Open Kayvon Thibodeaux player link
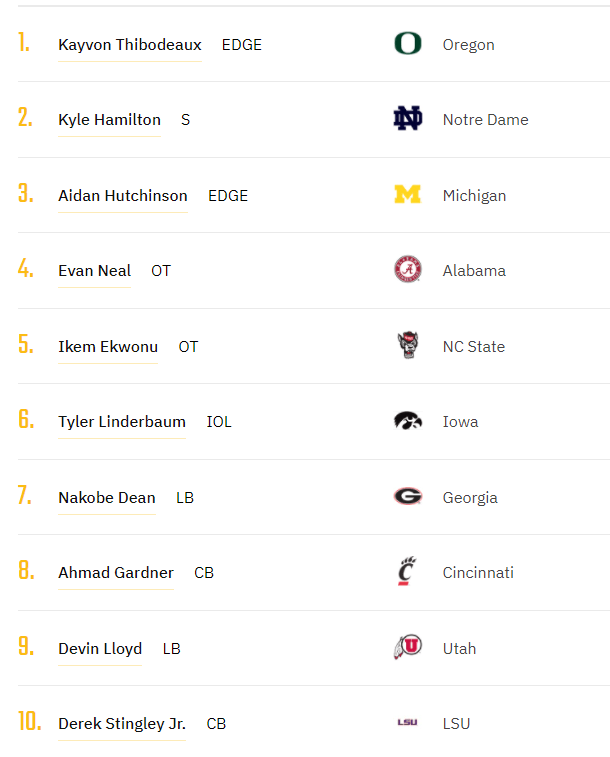This screenshot has width=610, height=757. point(130,45)
